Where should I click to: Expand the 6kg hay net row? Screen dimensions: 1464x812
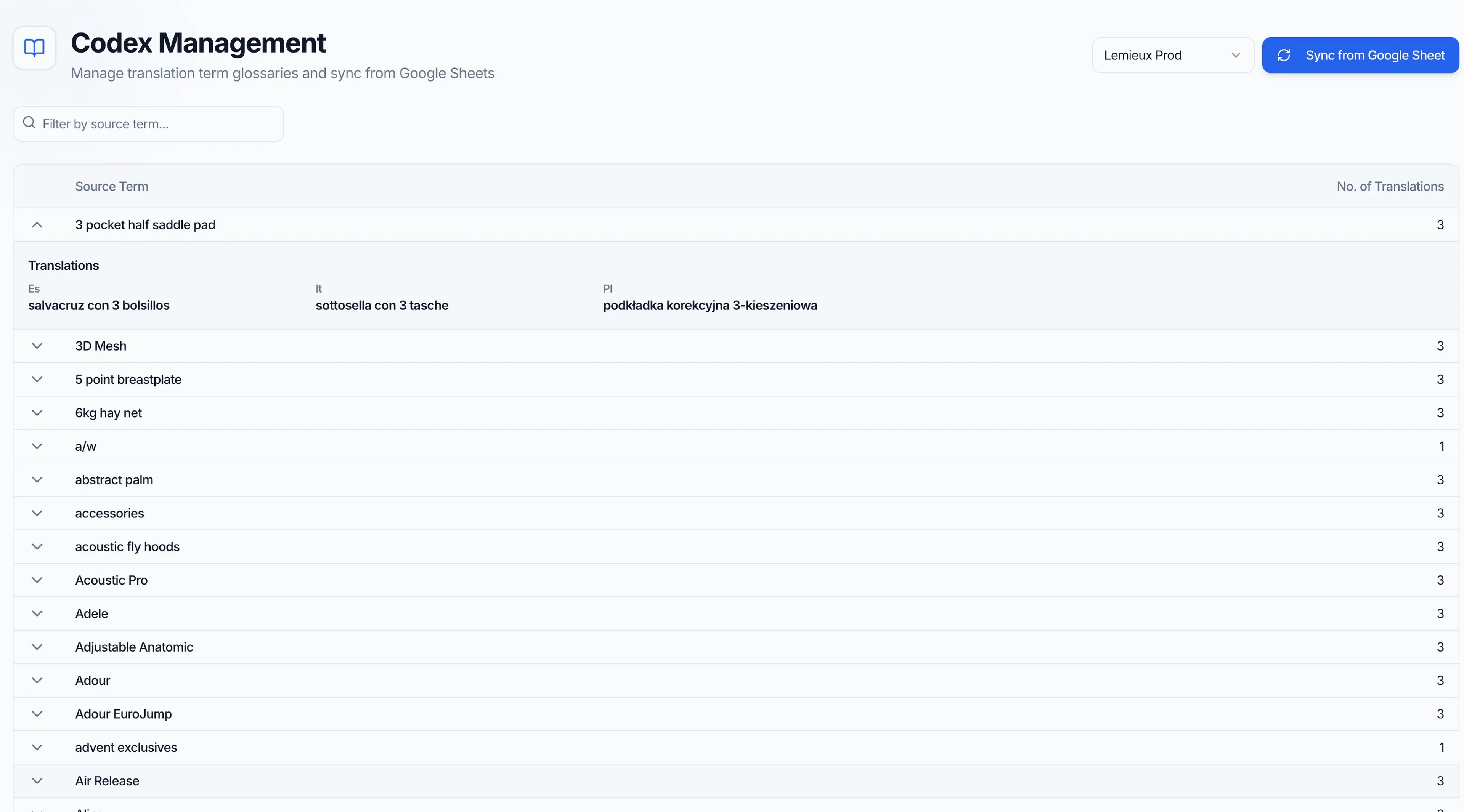[37, 413]
